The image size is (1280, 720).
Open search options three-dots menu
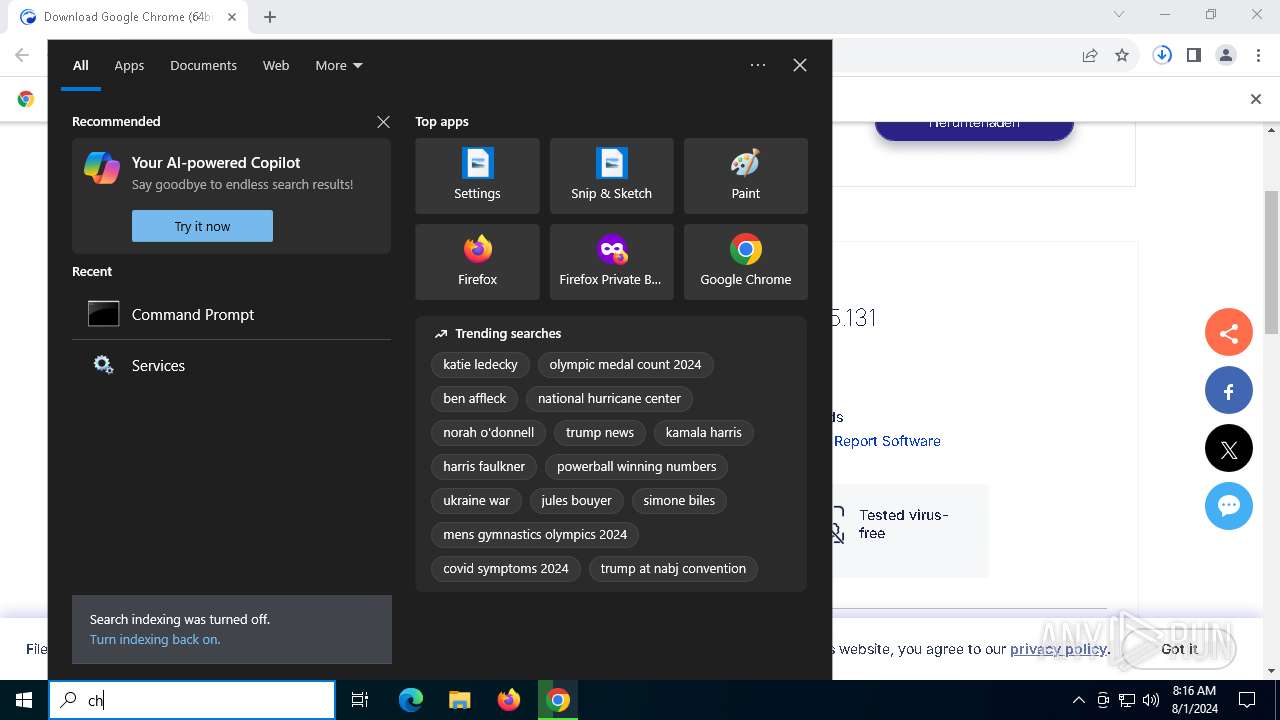[758, 65]
